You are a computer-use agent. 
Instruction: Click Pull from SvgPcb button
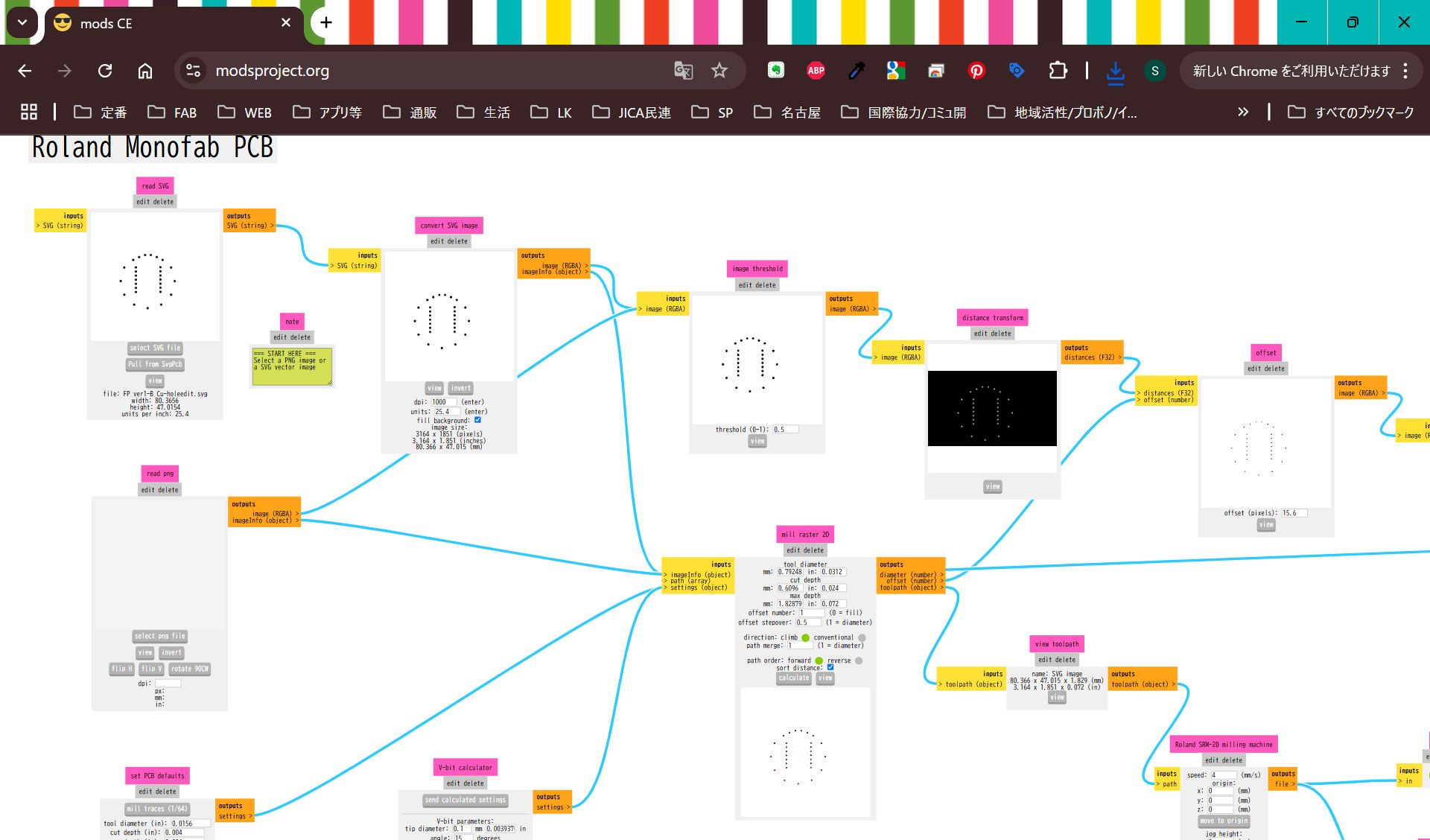point(155,364)
